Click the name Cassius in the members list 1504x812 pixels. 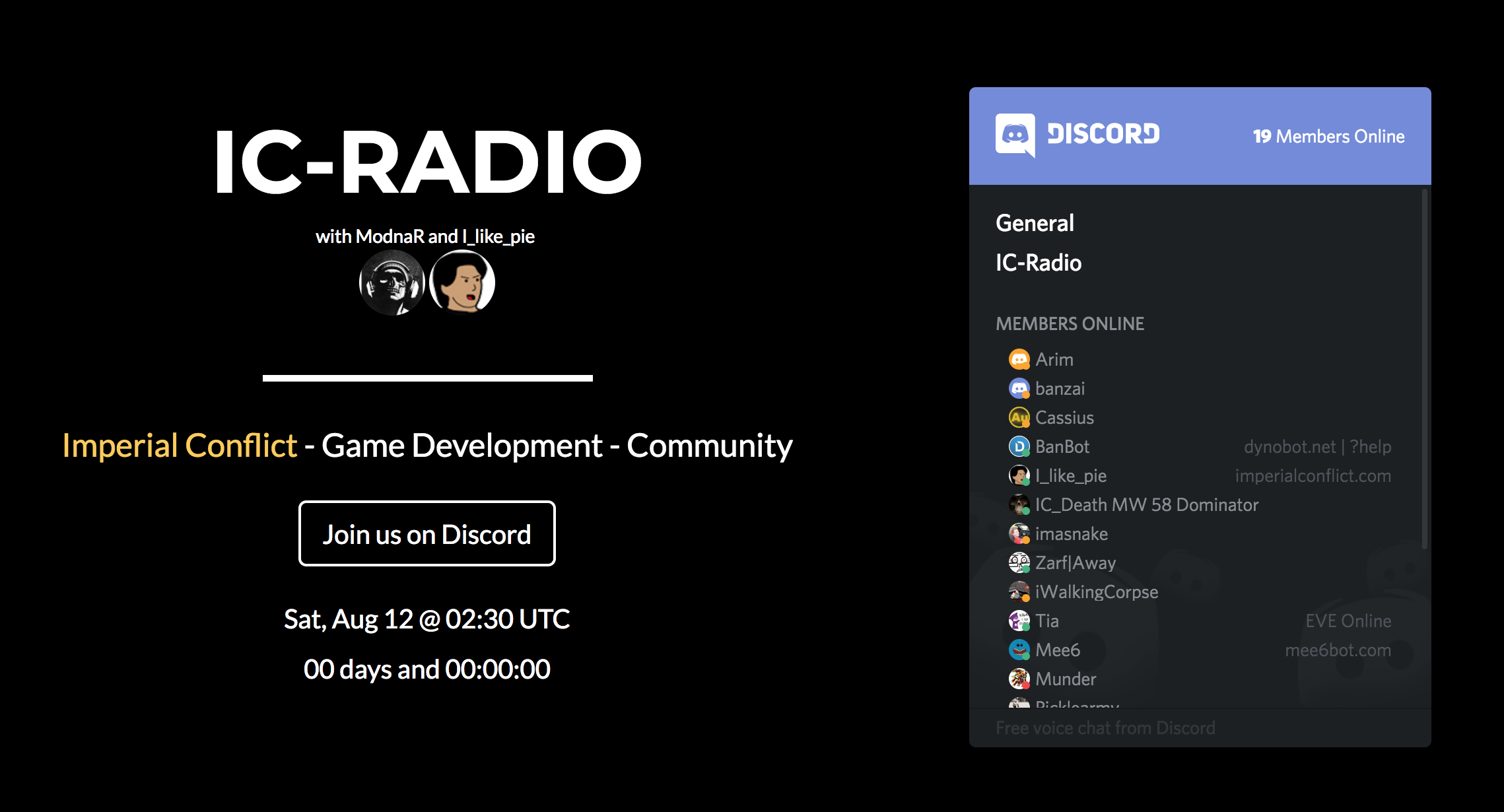[1065, 417]
